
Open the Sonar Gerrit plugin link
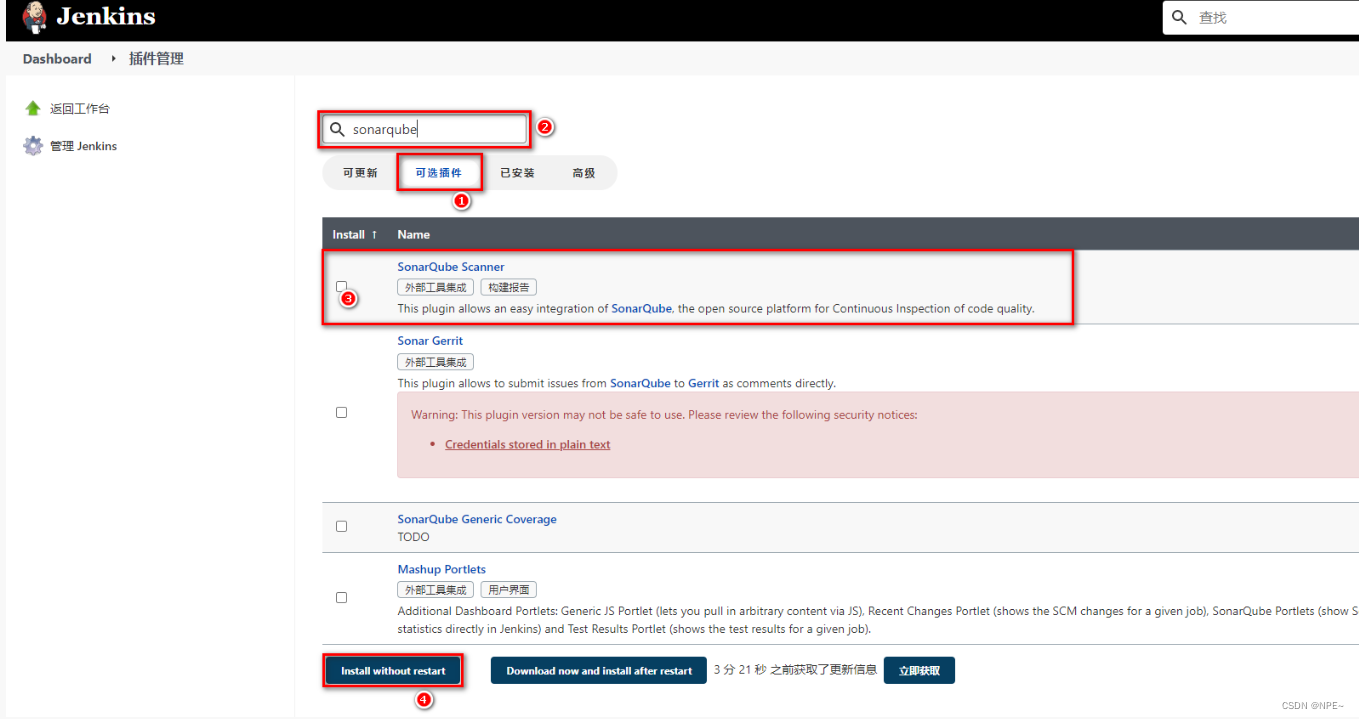tap(430, 341)
